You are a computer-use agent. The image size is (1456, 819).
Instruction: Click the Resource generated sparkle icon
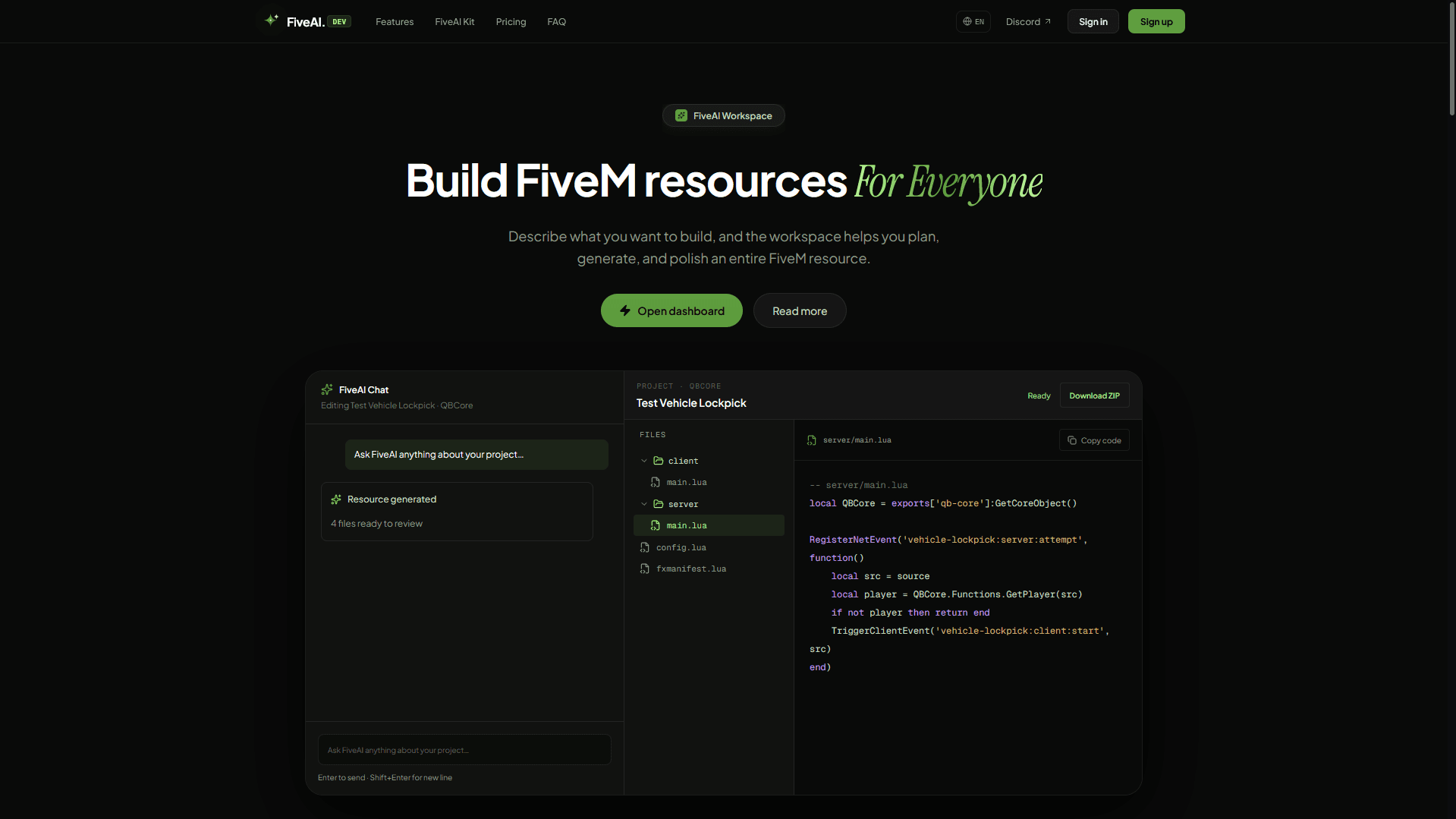click(336, 499)
